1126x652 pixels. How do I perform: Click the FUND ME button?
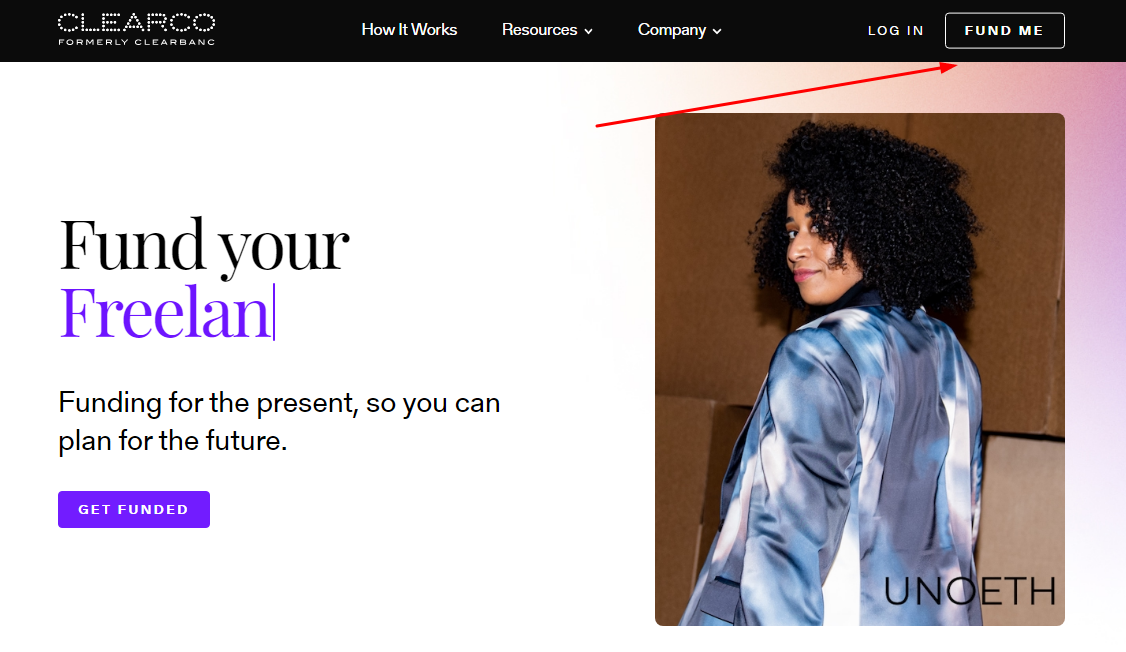[1005, 30]
